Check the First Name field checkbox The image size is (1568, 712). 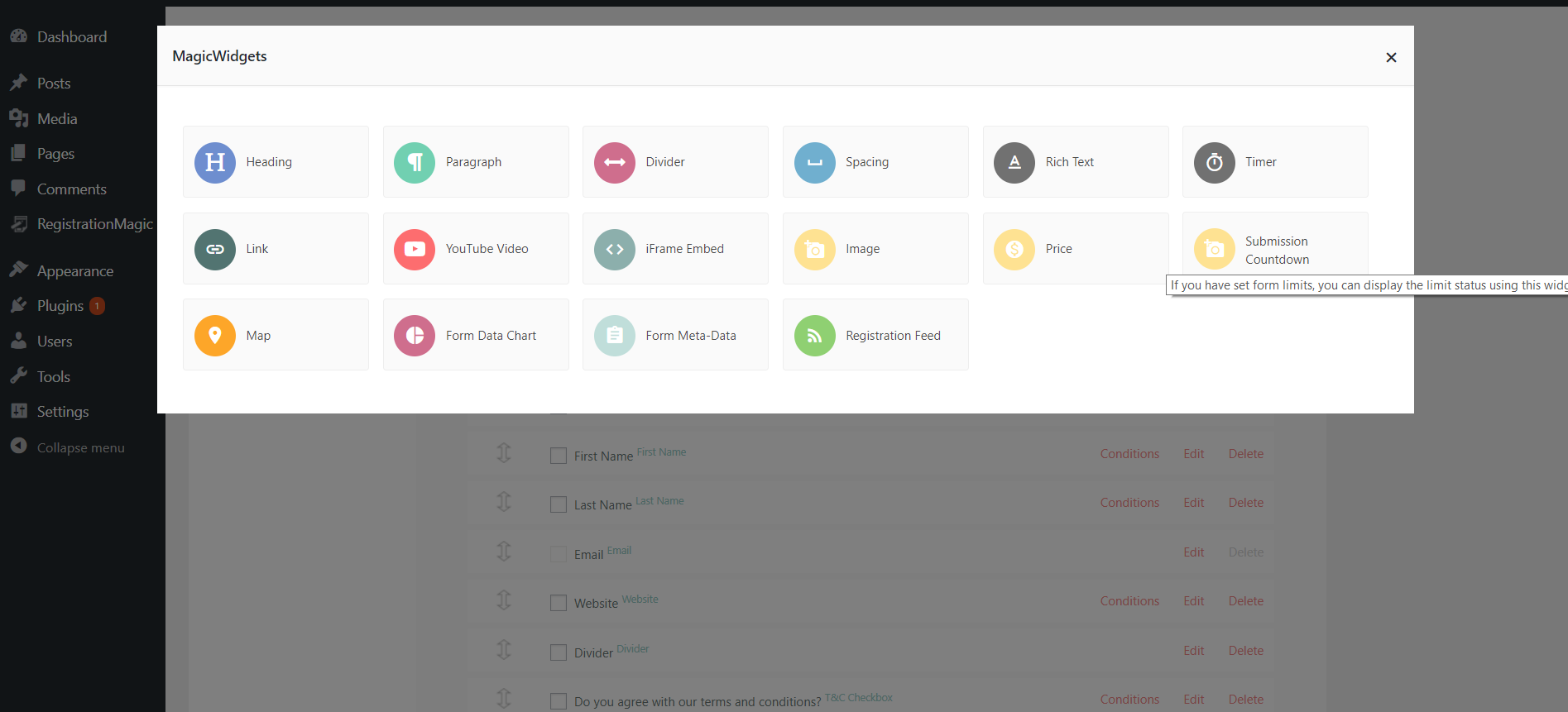pyautogui.click(x=559, y=456)
